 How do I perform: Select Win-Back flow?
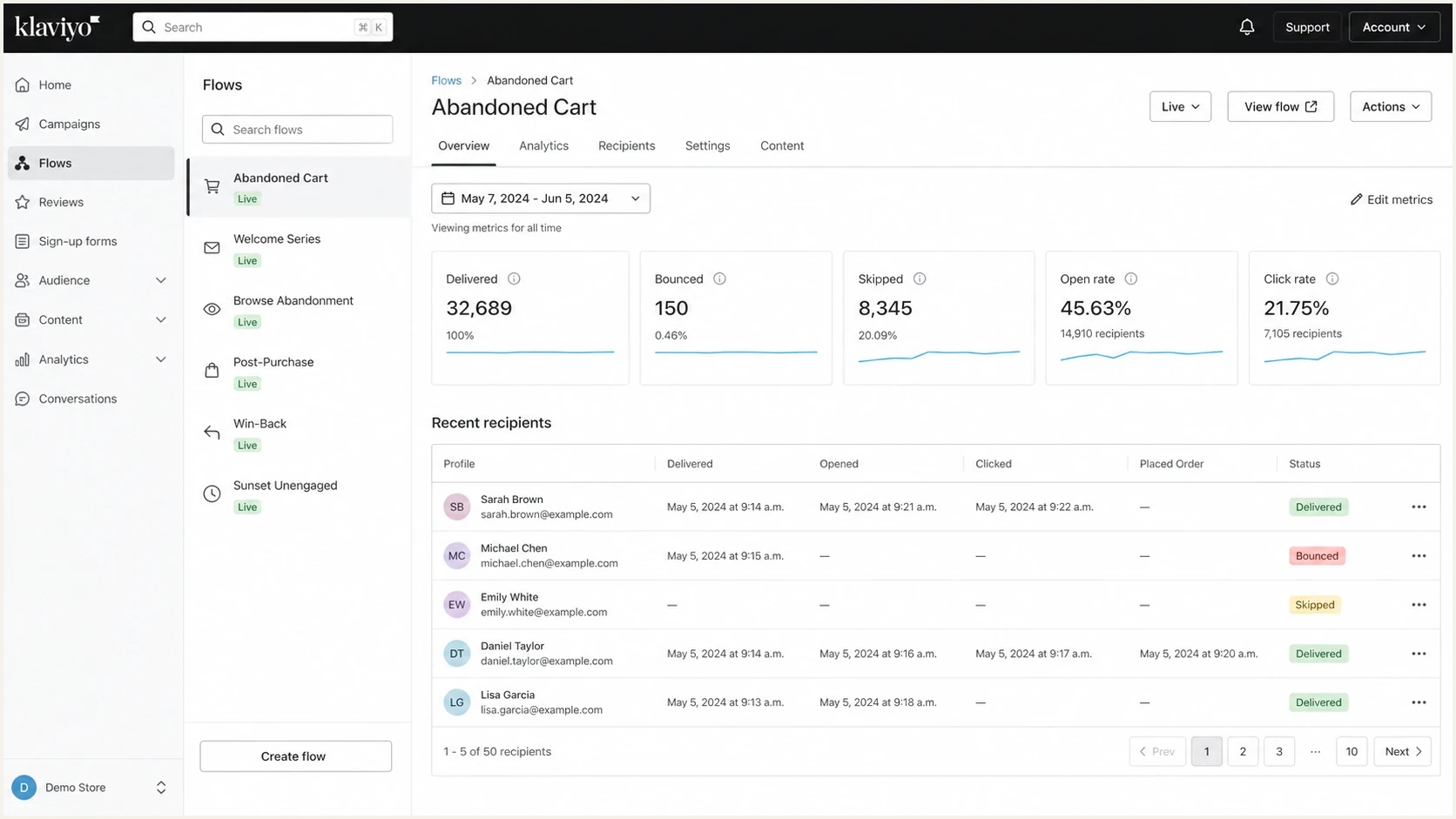coord(298,433)
